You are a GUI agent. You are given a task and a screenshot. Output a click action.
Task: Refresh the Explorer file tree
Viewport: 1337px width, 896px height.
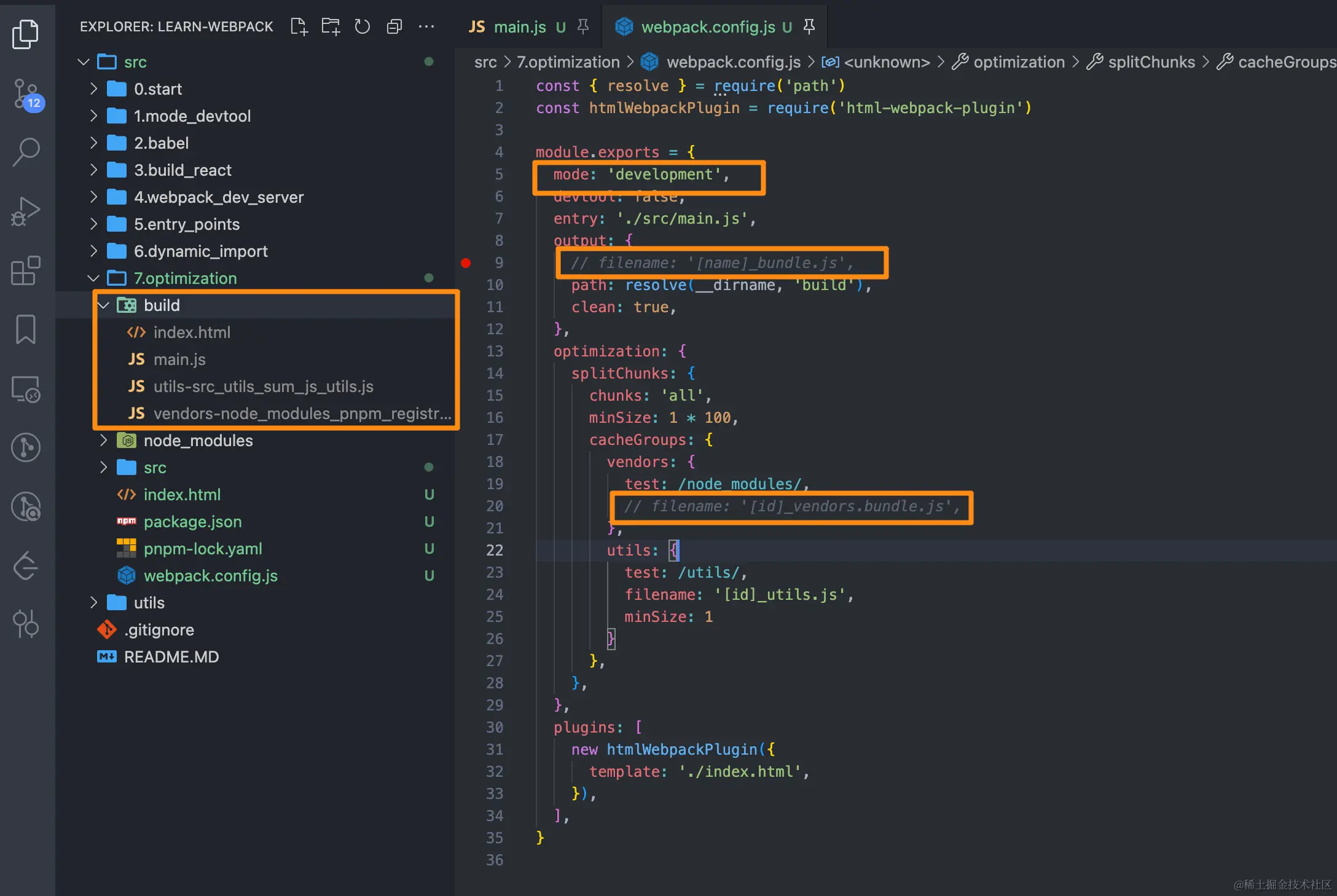pyautogui.click(x=363, y=26)
